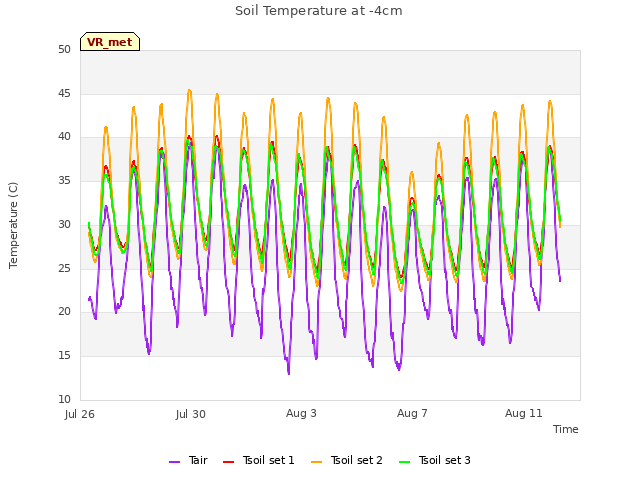Click the 20 y-axis tick label
Screen dimensions: 640x480
(x=64, y=312)
